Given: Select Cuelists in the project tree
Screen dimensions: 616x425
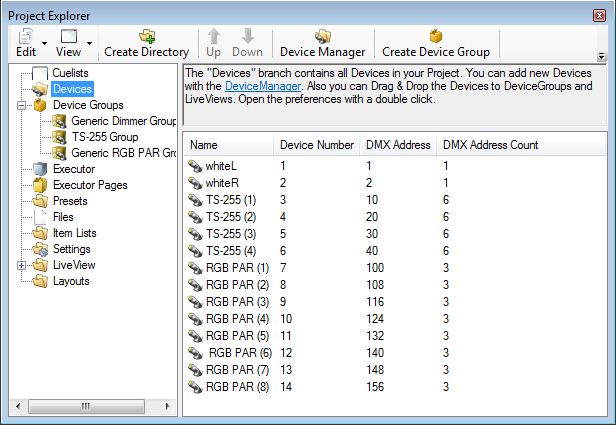Looking at the screenshot, I should pos(70,73).
